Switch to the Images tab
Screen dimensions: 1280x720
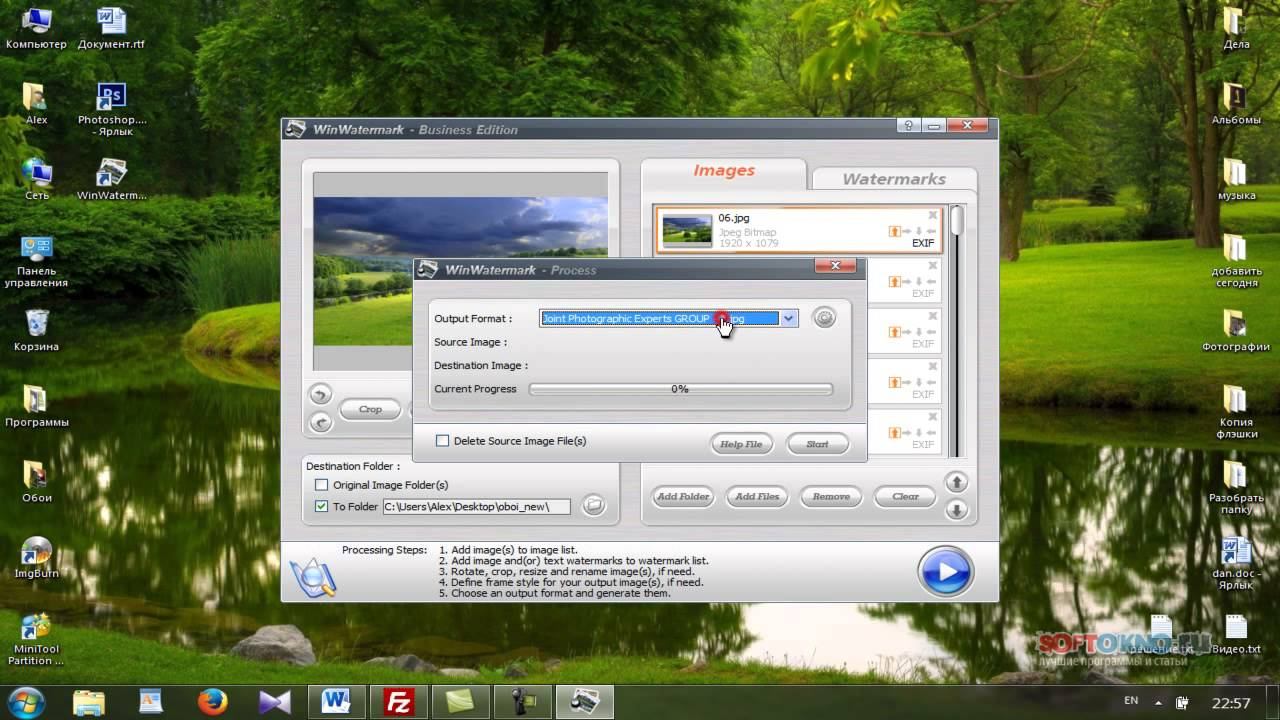(x=724, y=171)
